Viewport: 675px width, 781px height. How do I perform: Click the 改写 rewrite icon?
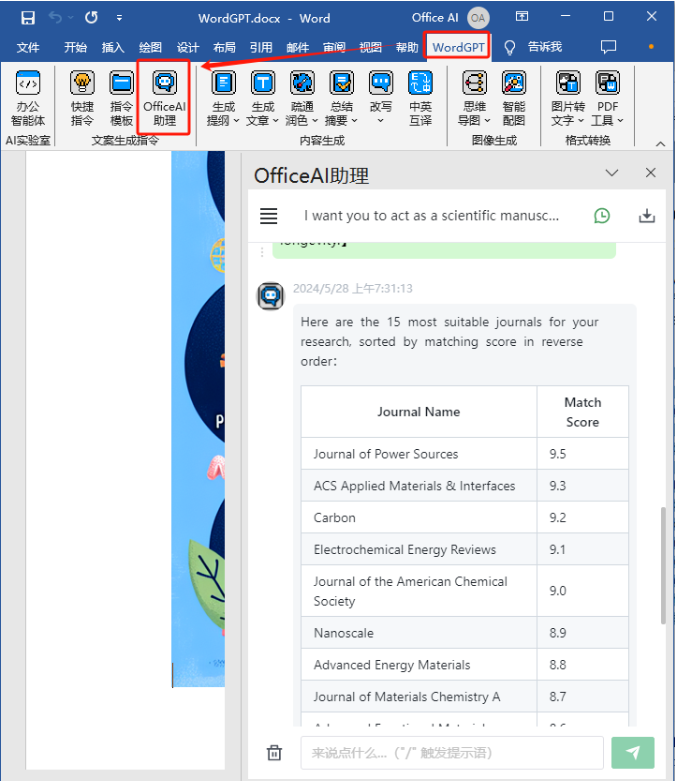[381, 83]
